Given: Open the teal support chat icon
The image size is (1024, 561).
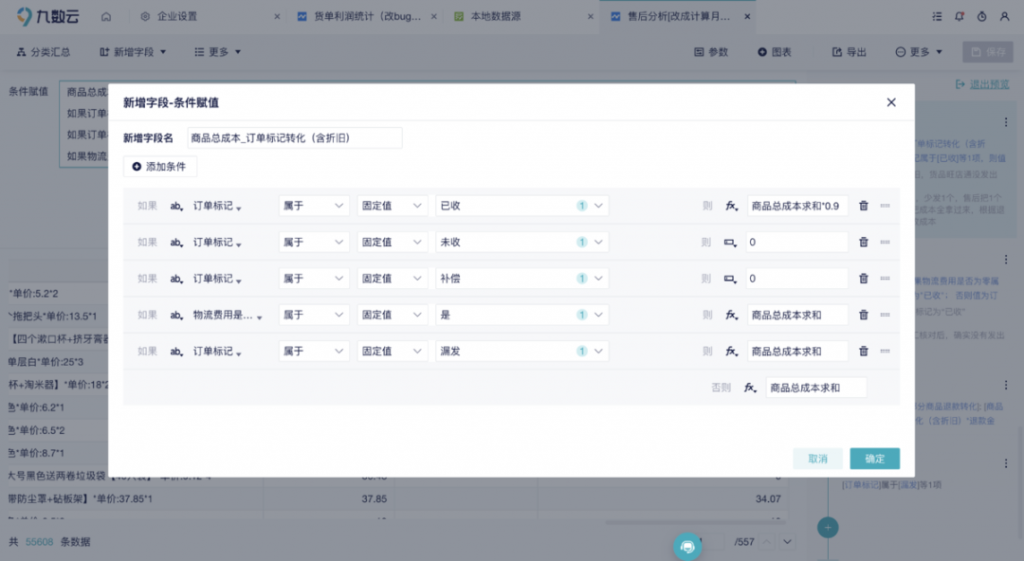Looking at the screenshot, I should pyautogui.click(x=687, y=545).
